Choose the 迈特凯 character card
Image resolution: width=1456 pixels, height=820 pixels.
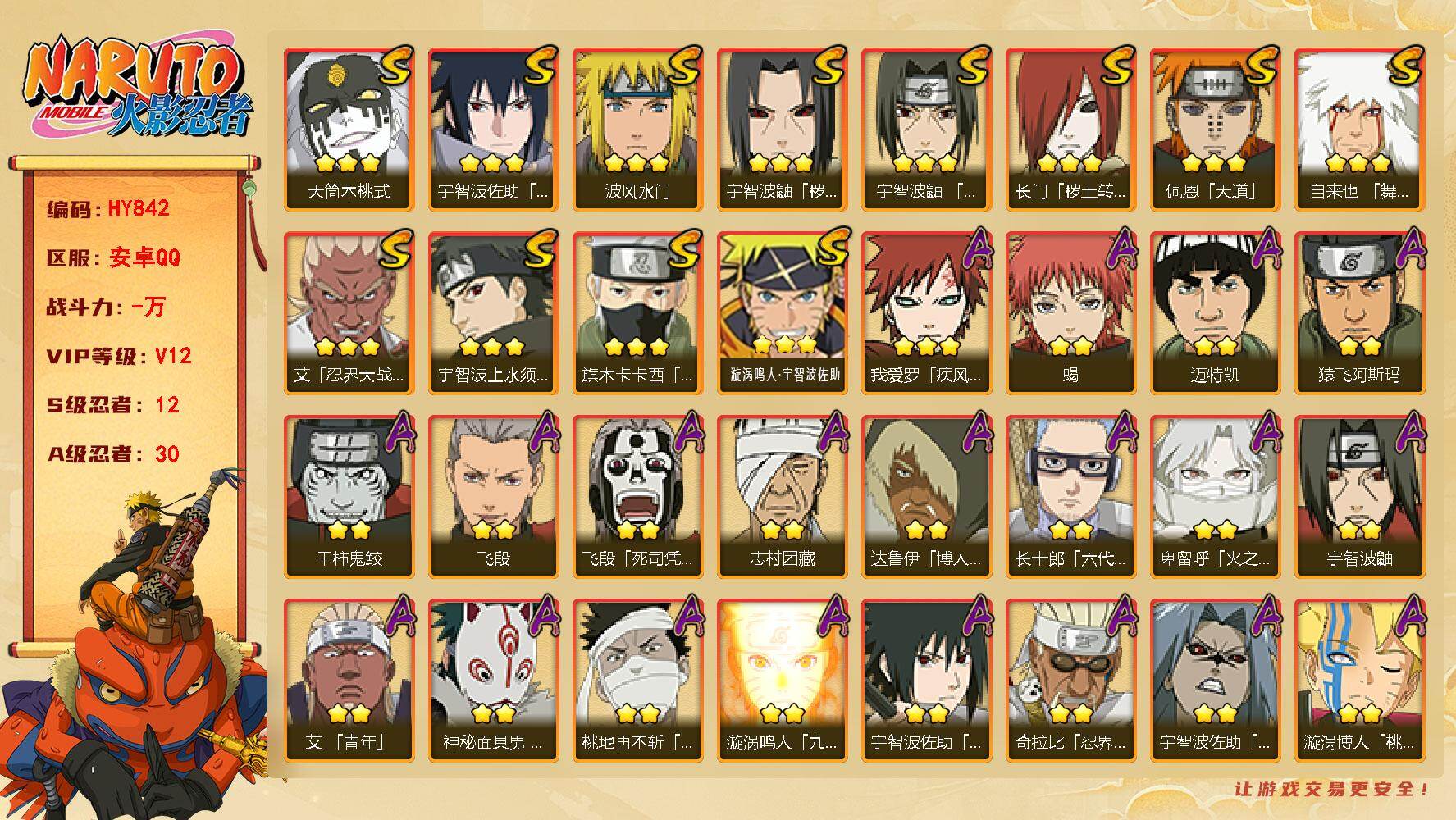point(1215,312)
